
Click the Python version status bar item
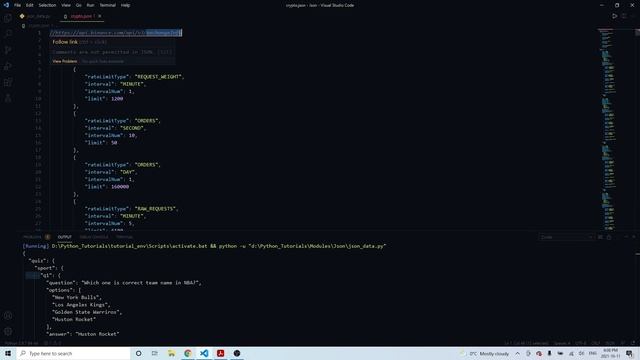pos(21,343)
